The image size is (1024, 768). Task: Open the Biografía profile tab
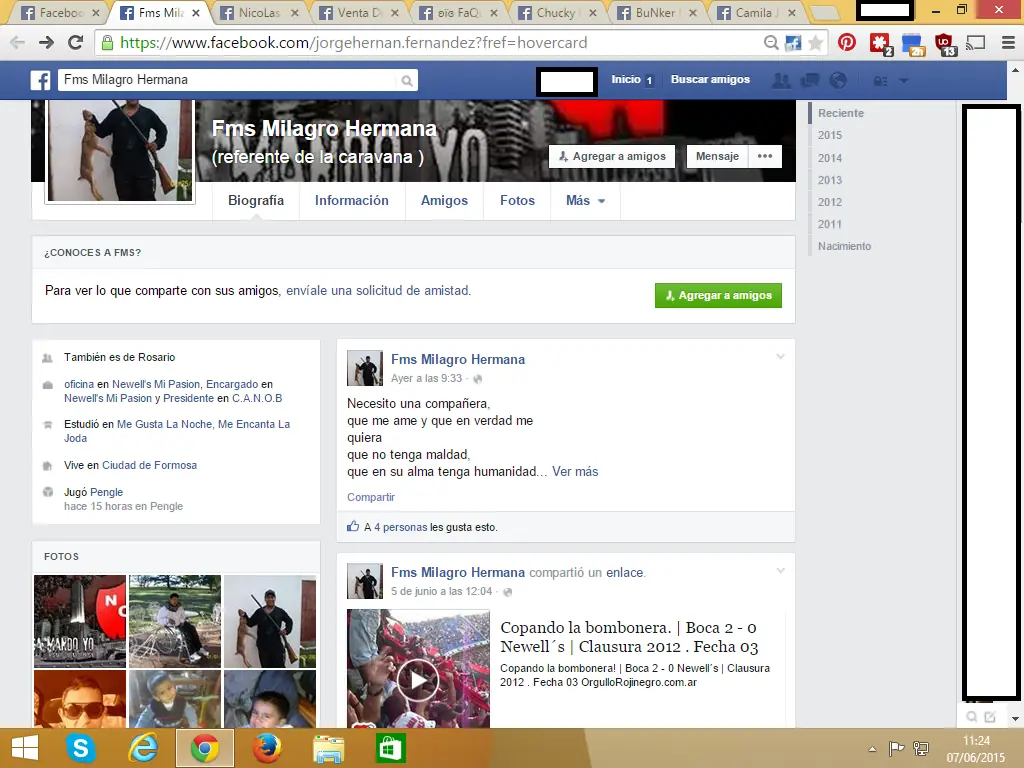click(256, 200)
